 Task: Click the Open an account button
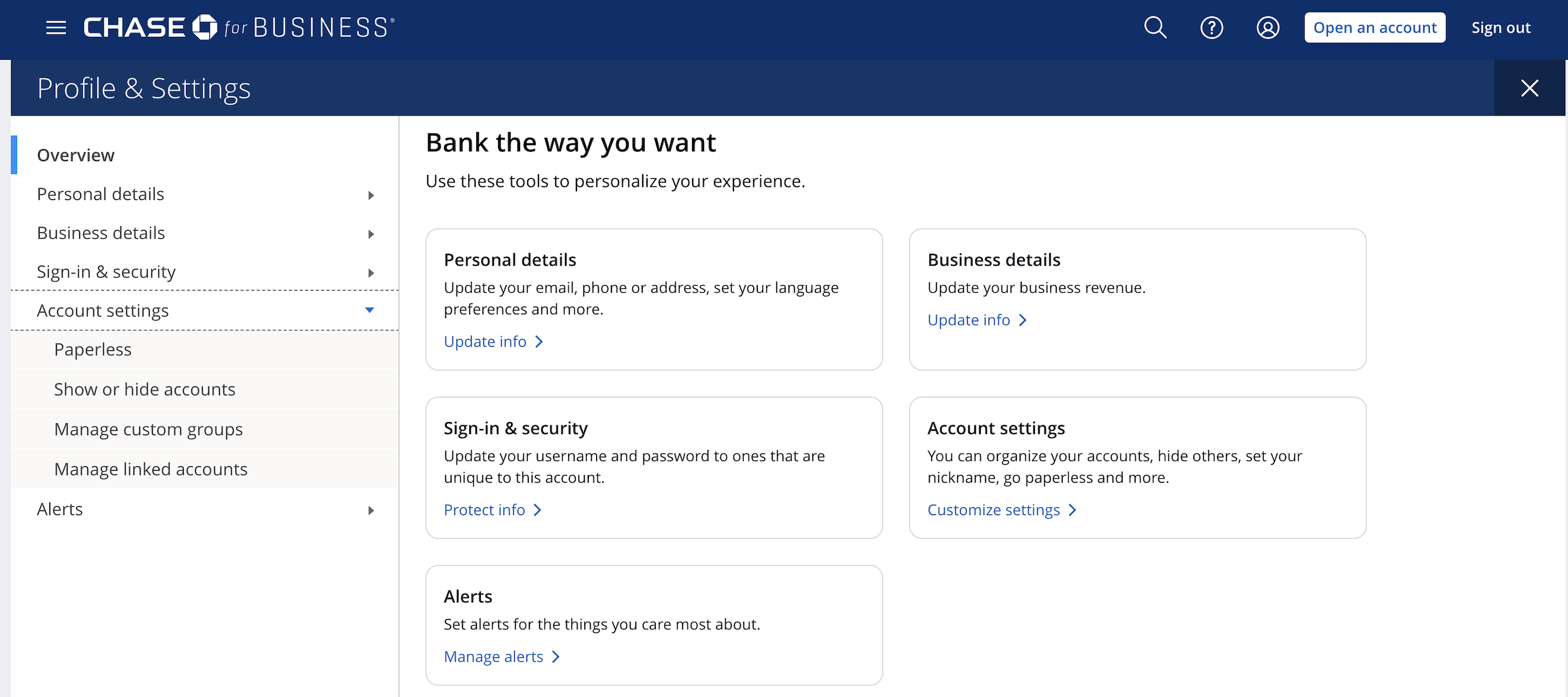(1375, 28)
